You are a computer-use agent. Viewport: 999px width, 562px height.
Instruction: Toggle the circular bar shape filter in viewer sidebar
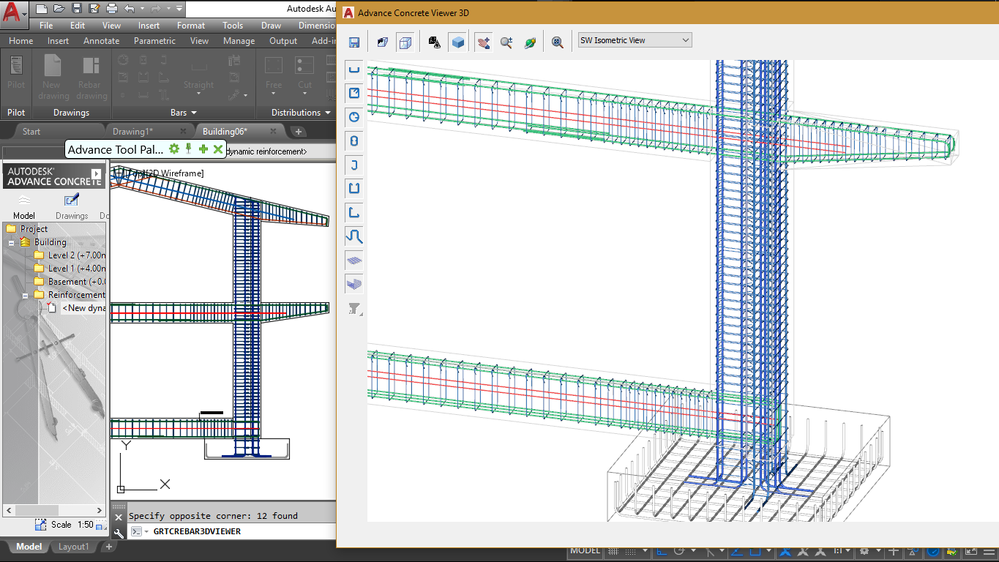(x=354, y=117)
